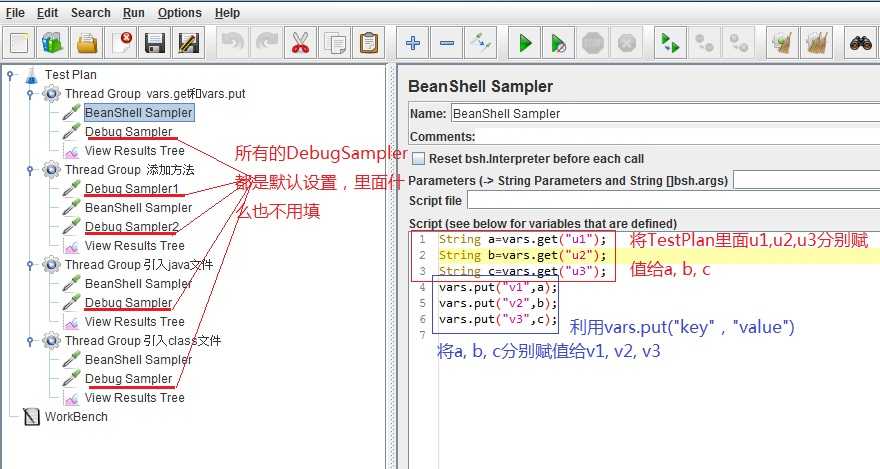This screenshot has height=469, width=880.
Task: Select Debug Sampler1 in the tree
Action: click(131, 188)
